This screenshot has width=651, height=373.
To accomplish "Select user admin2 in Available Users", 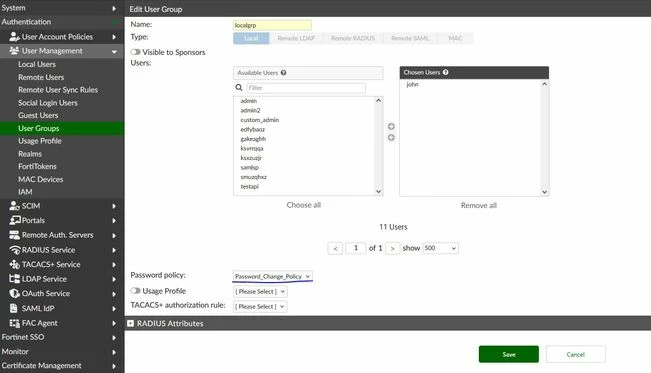I will click(250, 110).
